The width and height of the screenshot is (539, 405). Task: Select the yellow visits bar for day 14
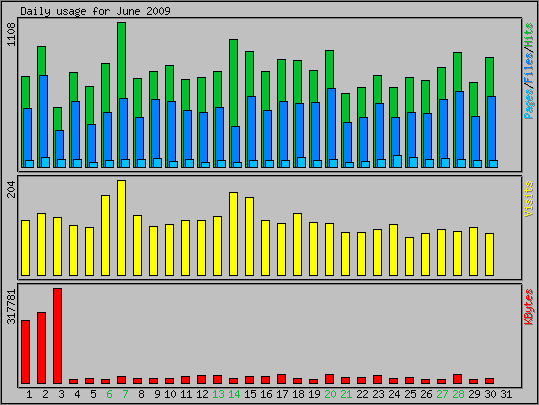pyautogui.click(x=233, y=234)
